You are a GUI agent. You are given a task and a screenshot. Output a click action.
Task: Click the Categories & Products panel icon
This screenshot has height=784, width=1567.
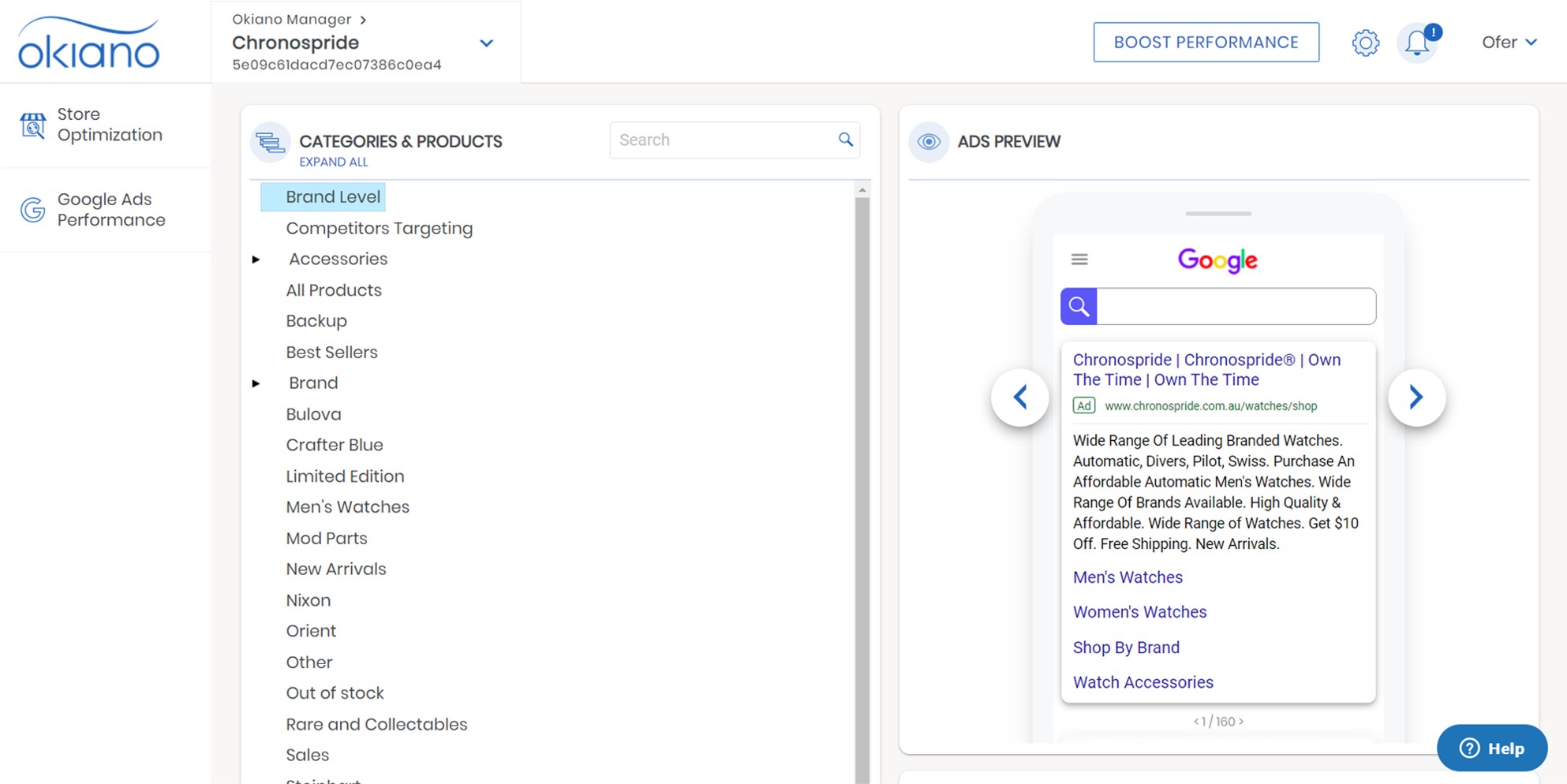tap(270, 142)
